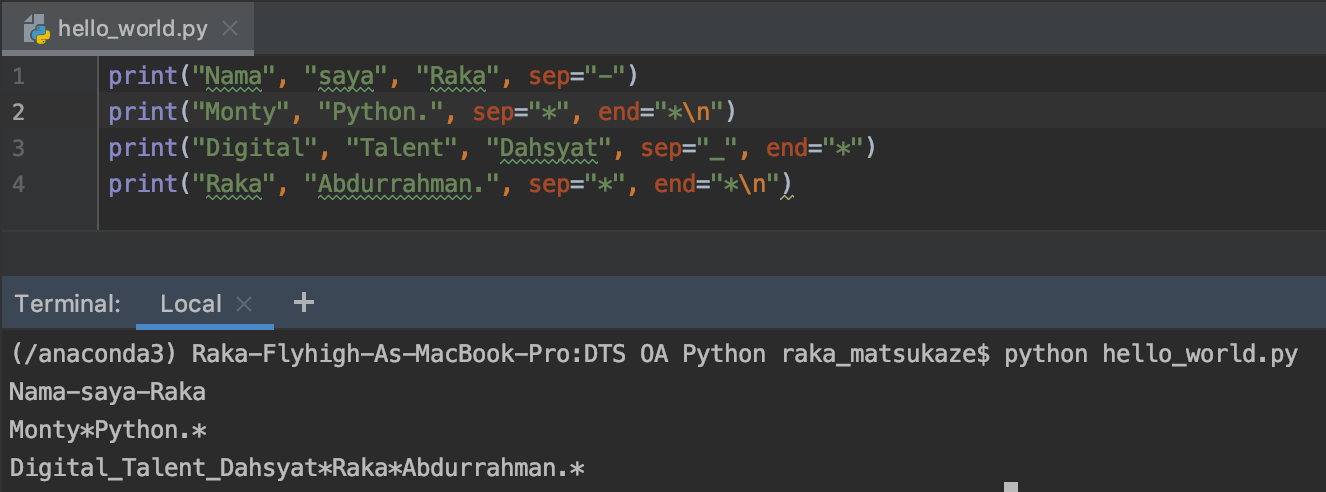Click terminal output line starting Digital_Talent_Dahsyat
This screenshot has height=492, width=1326.
pos(296,467)
